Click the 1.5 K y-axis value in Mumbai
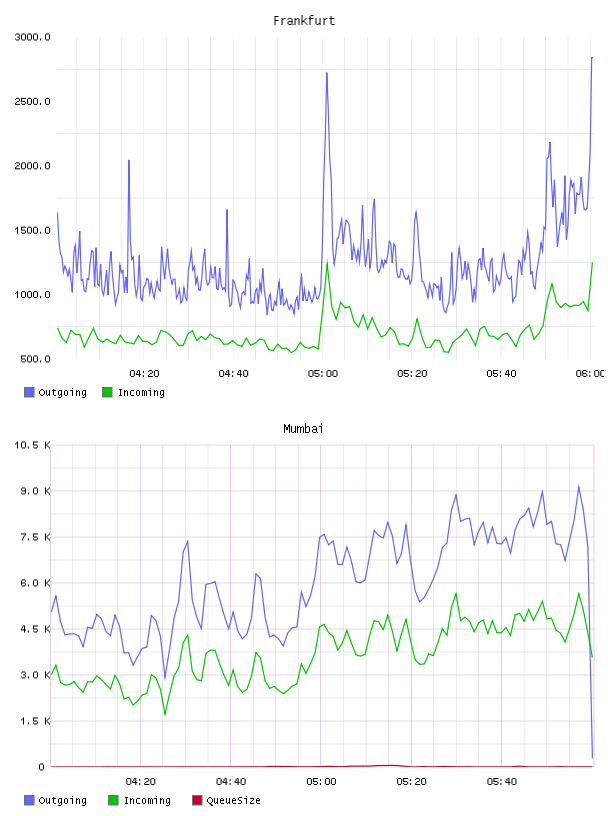Image resolution: width=608 pixels, height=816 pixels. point(35,721)
